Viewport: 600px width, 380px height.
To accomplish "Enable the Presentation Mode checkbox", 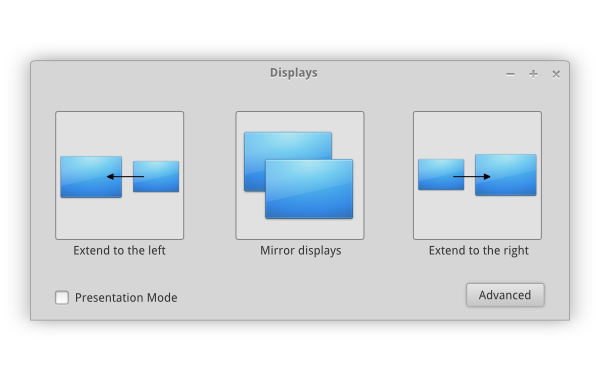I will click(x=62, y=297).
